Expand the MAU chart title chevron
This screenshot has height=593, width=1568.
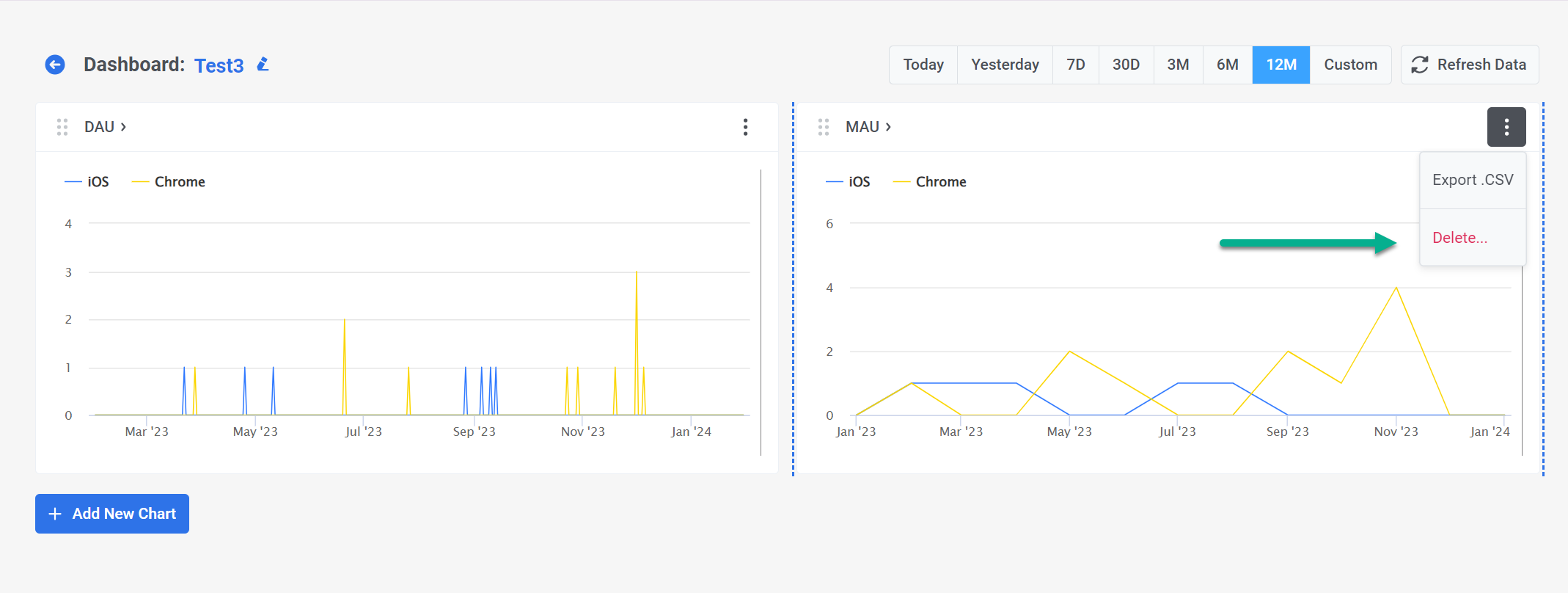pyautogui.click(x=888, y=127)
